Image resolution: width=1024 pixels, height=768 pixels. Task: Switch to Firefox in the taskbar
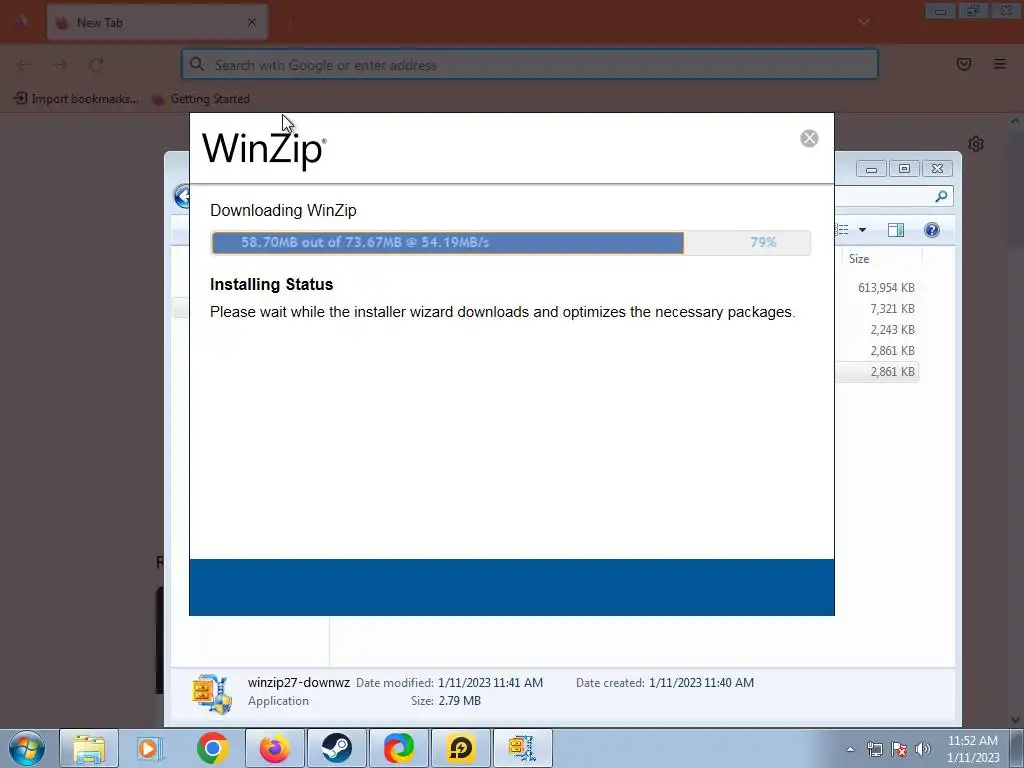(x=274, y=748)
